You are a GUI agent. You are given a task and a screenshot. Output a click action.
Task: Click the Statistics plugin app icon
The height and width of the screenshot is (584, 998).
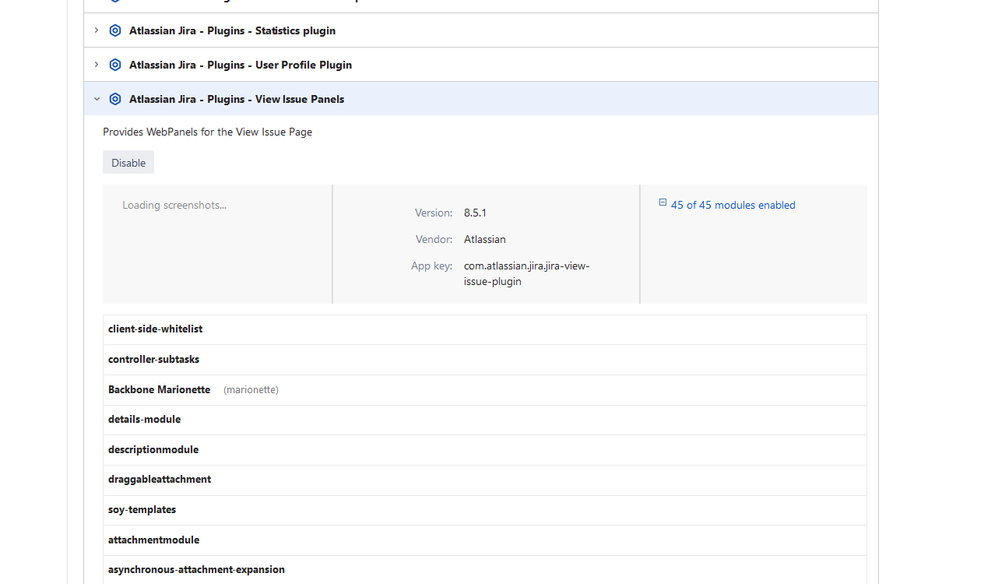tap(115, 30)
